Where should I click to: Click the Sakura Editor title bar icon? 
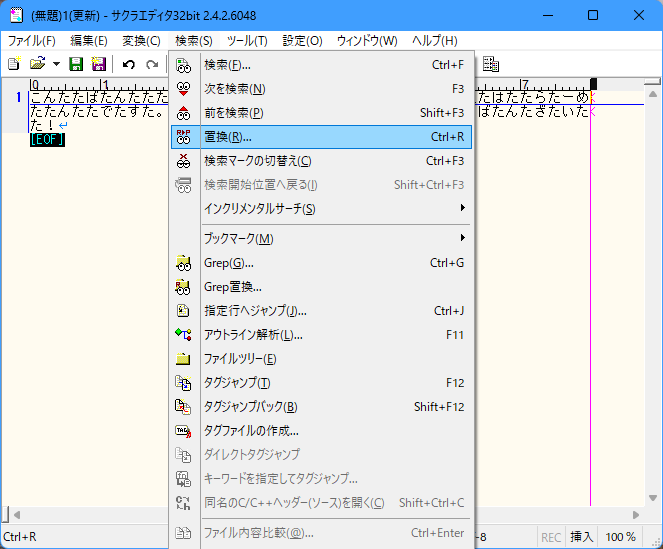(x=16, y=16)
